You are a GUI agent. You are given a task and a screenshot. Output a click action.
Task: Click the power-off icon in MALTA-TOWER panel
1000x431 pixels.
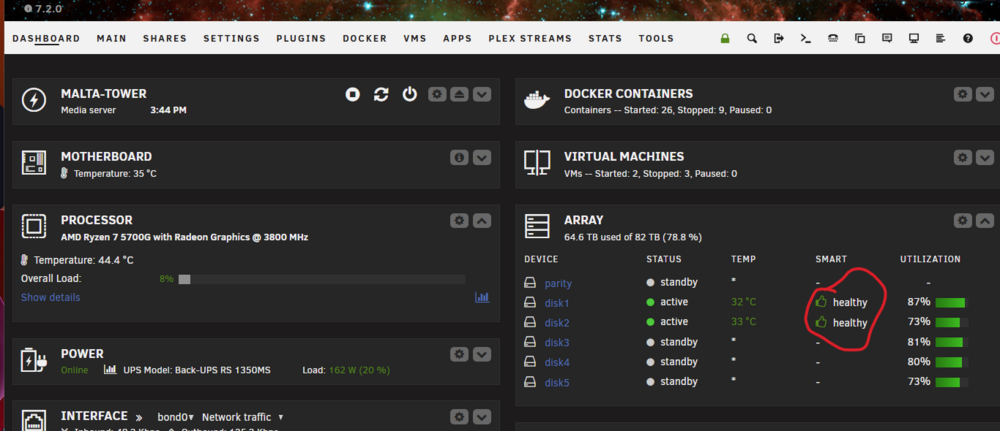(x=409, y=94)
